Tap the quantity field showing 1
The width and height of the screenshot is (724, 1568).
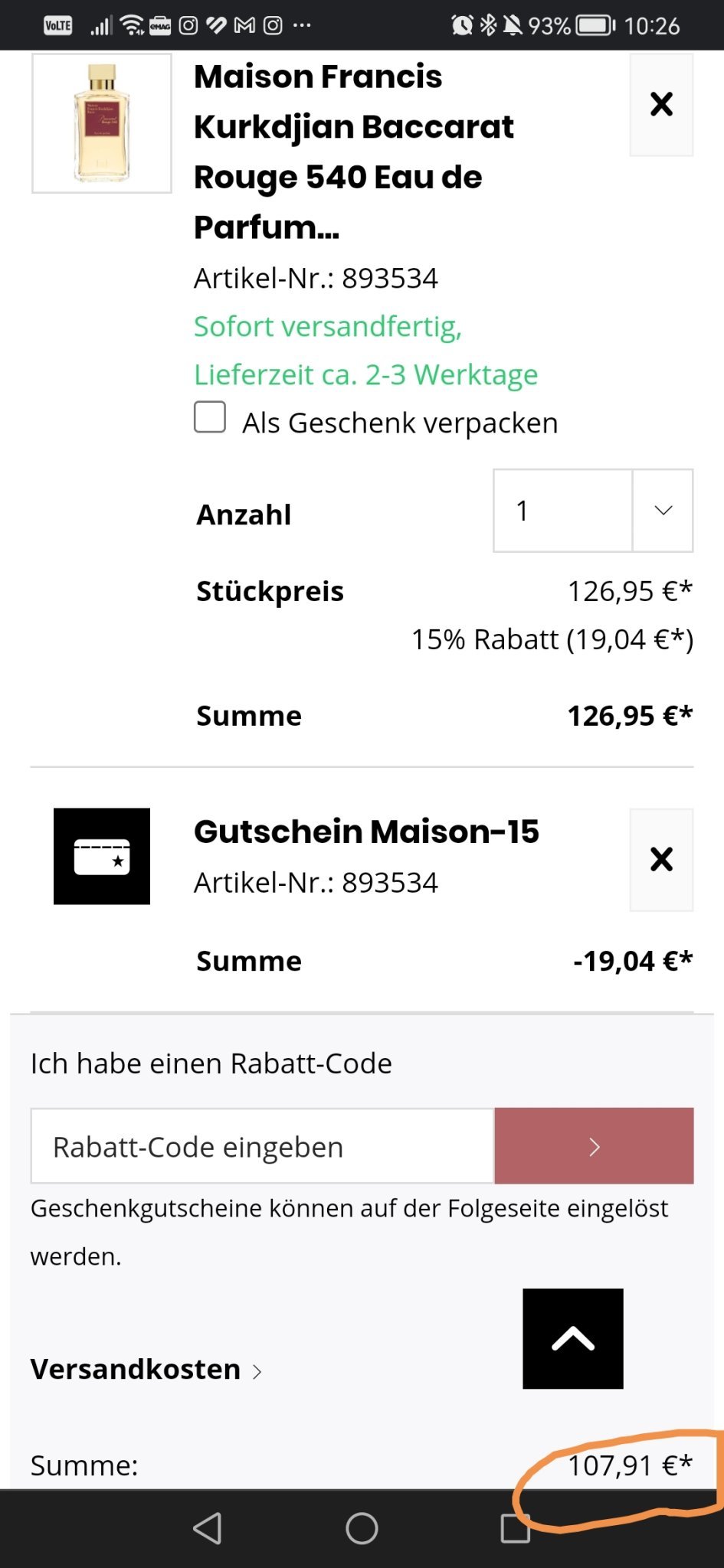[x=562, y=510]
